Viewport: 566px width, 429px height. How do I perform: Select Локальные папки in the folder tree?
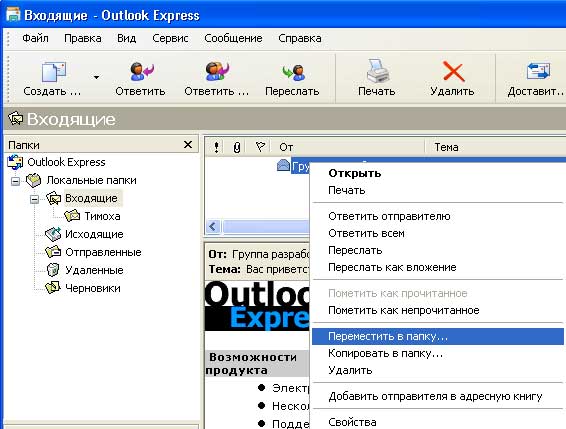(92, 180)
